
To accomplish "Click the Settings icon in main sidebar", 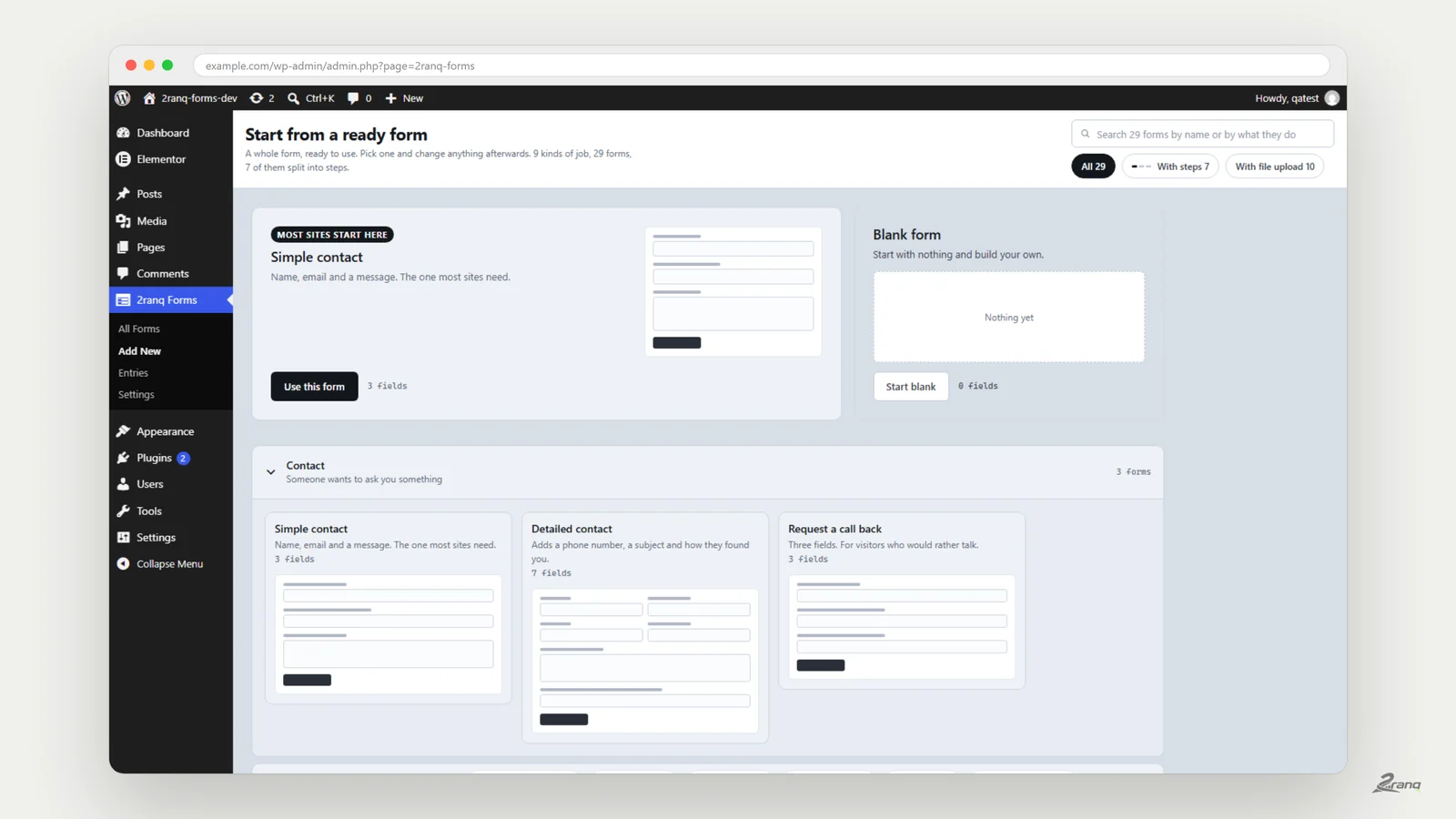I will 124,538.
